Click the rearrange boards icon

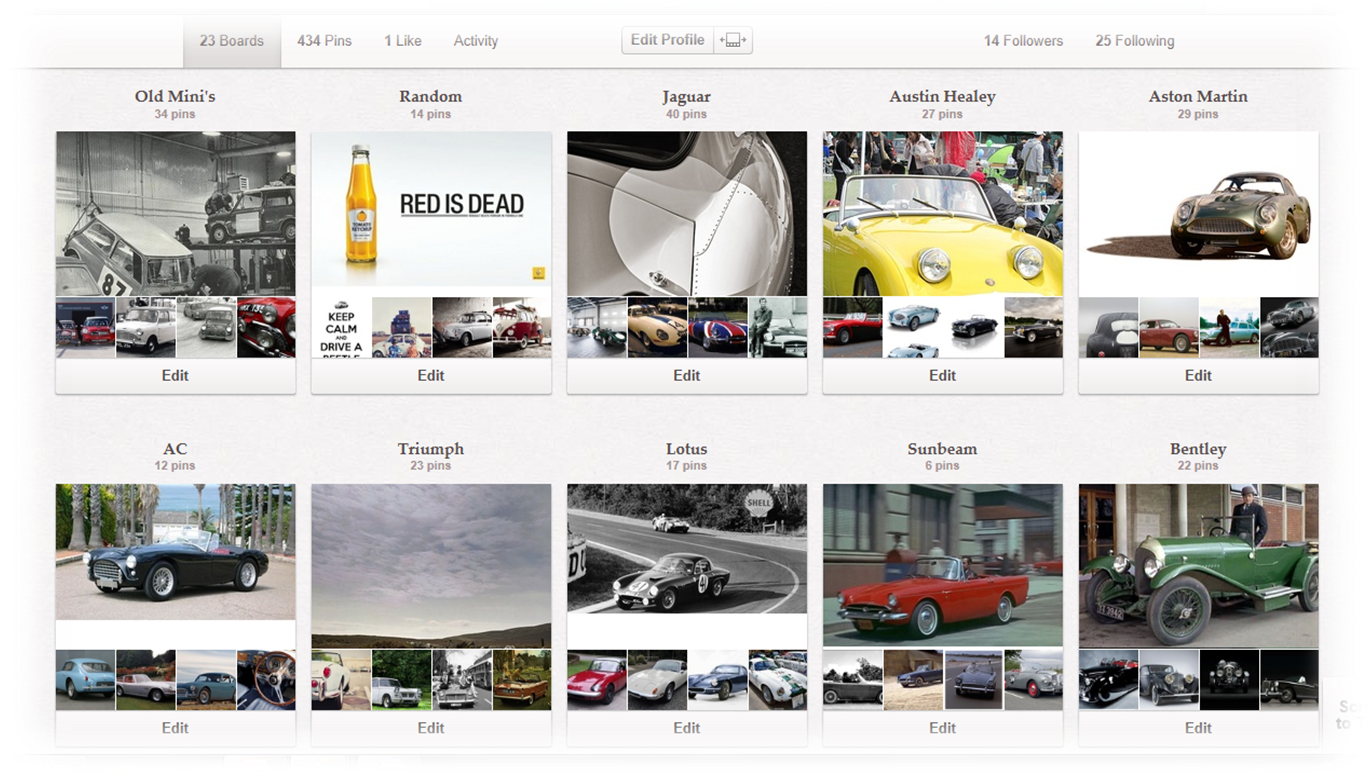point(733,41)
